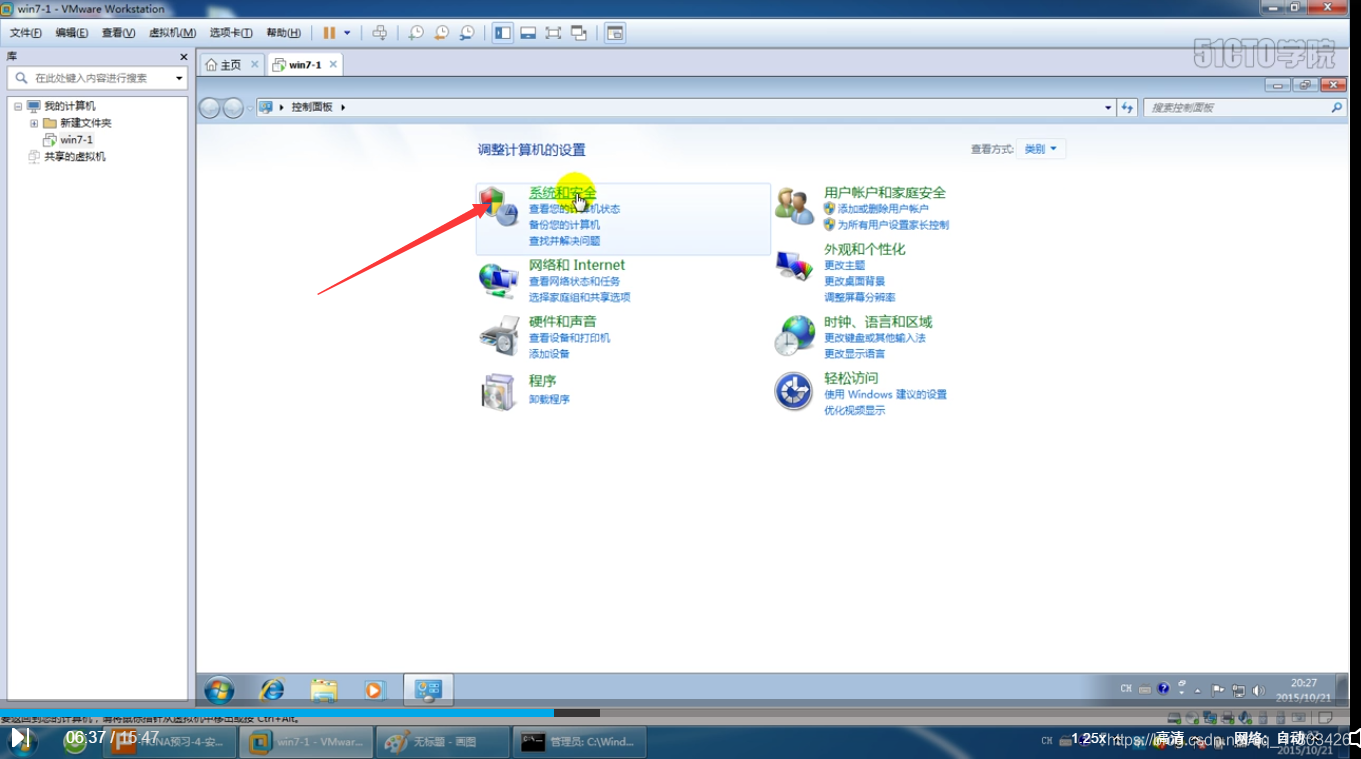Viewport: 1361px width, 759px height.
Task: Click the guest tray volume speaker icon
Action: (x=1258, y=690)
